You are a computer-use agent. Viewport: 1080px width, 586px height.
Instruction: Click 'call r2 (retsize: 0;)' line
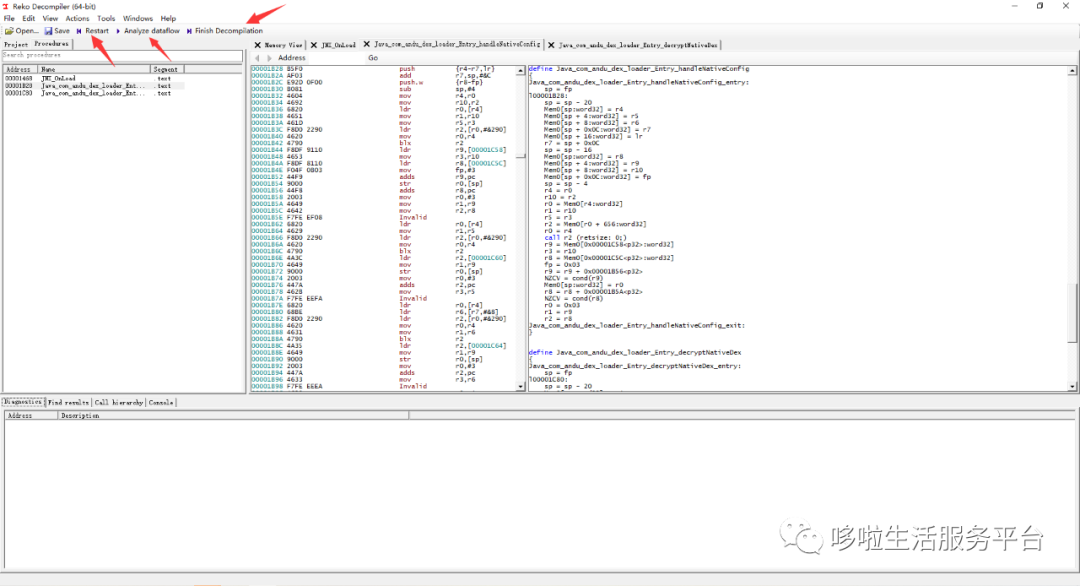click(x=585, y=238)
